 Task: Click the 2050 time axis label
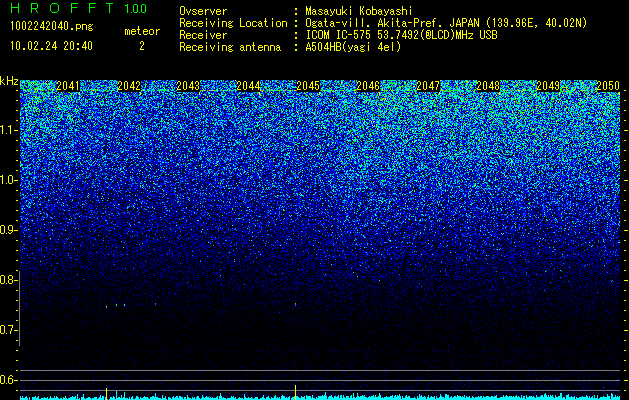[608, 86]
